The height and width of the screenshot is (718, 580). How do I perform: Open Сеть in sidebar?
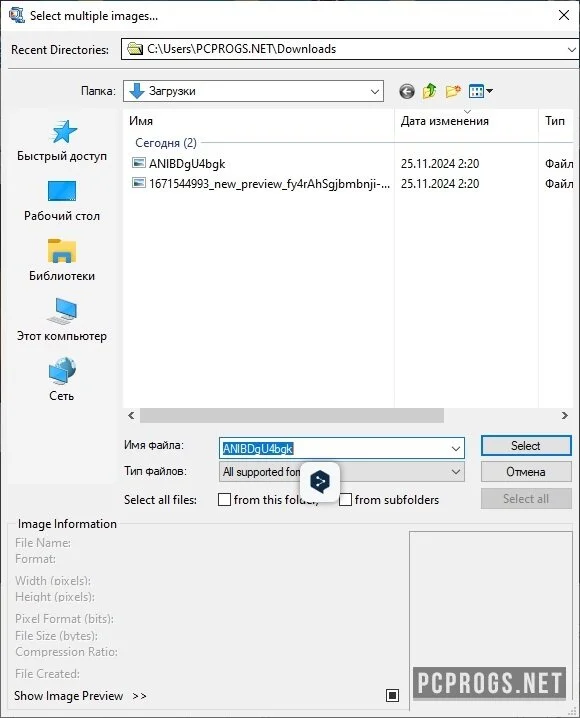click(62, 380)
